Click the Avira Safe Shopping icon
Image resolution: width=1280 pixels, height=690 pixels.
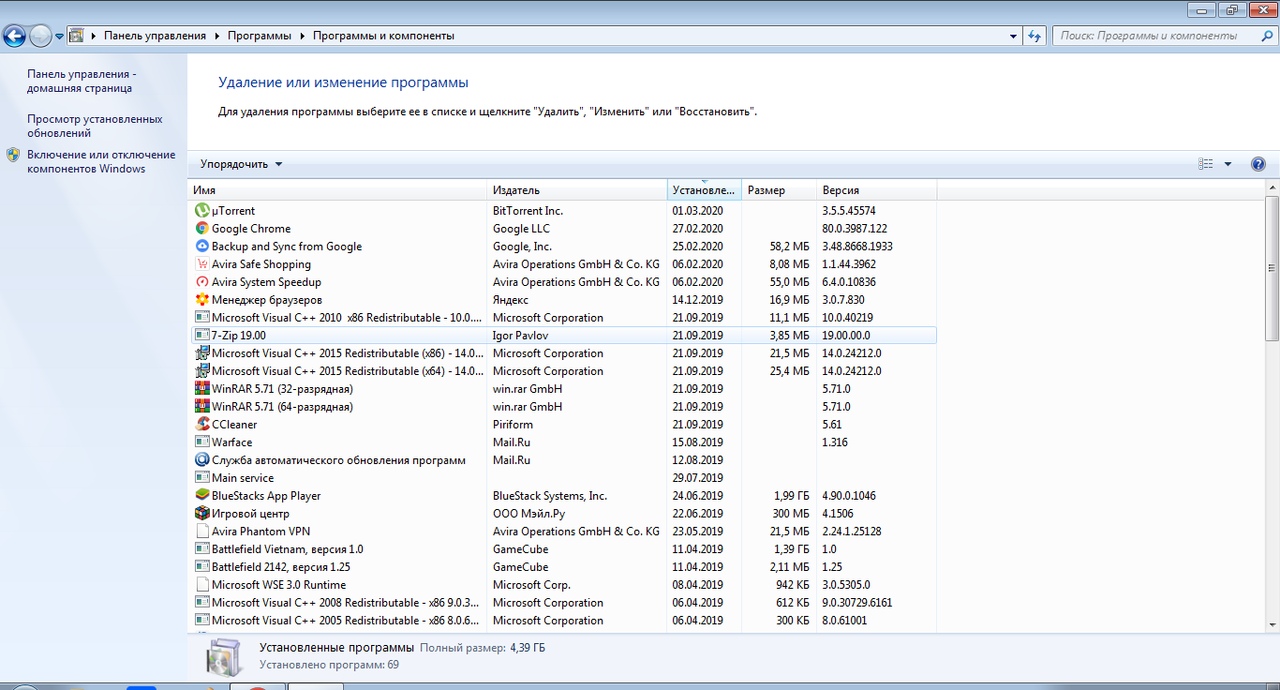pos(202,264)
